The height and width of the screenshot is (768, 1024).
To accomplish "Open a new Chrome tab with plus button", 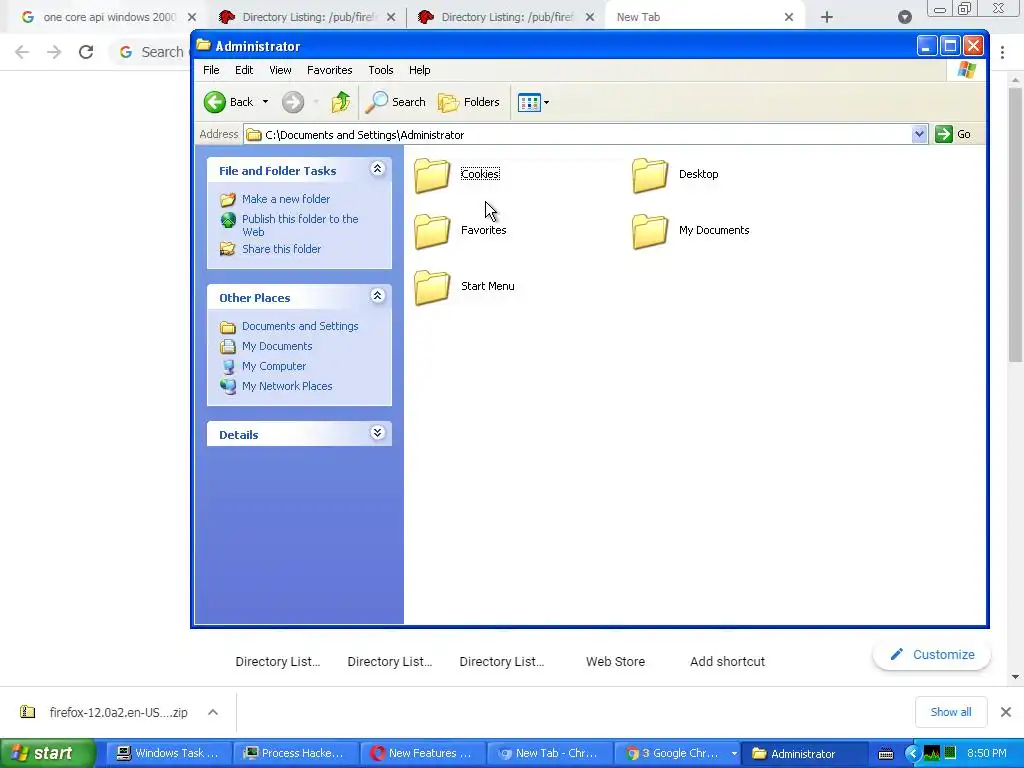I will [827, 17].
